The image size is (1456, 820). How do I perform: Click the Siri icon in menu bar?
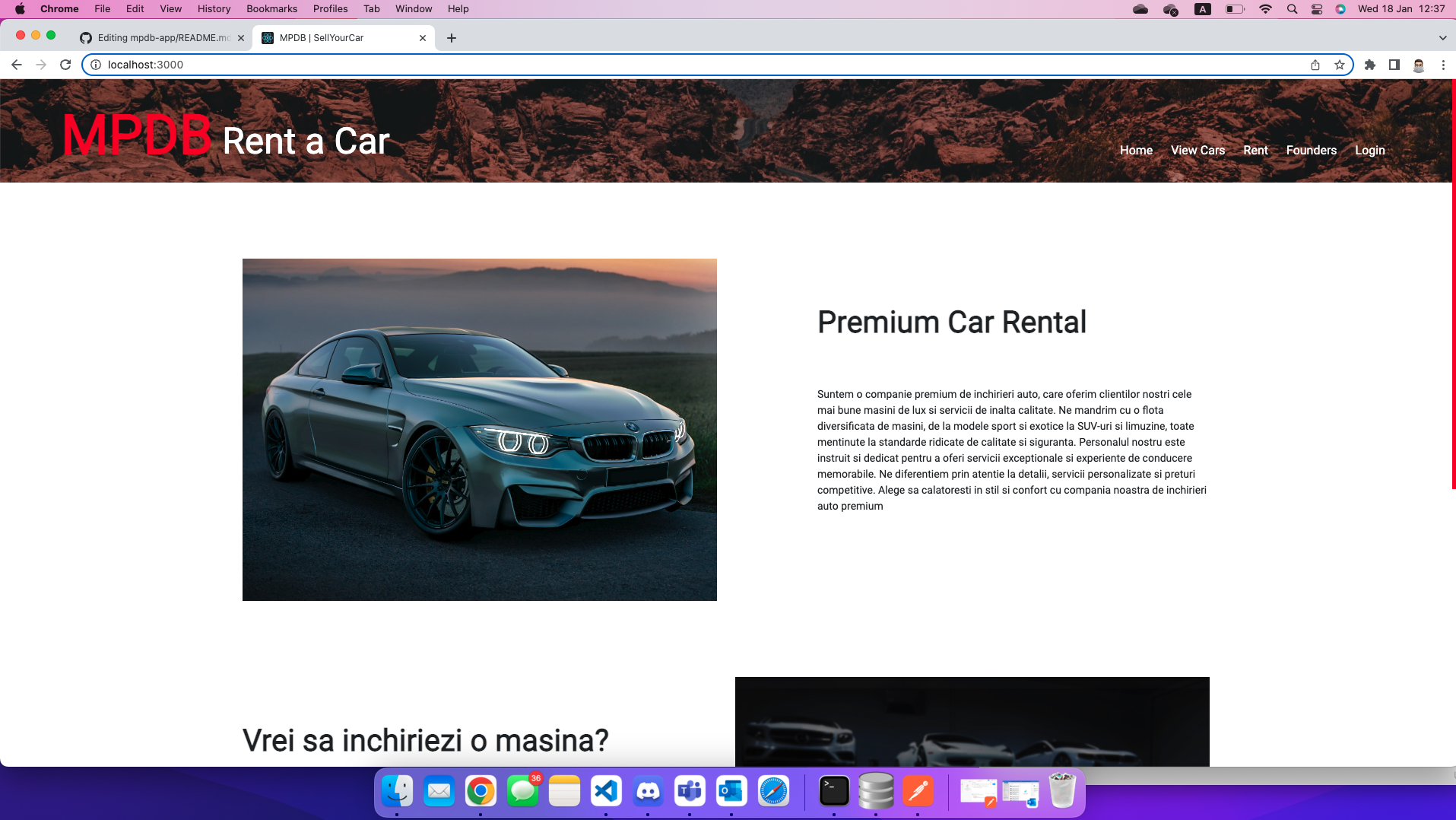[x=1340, y=9]
